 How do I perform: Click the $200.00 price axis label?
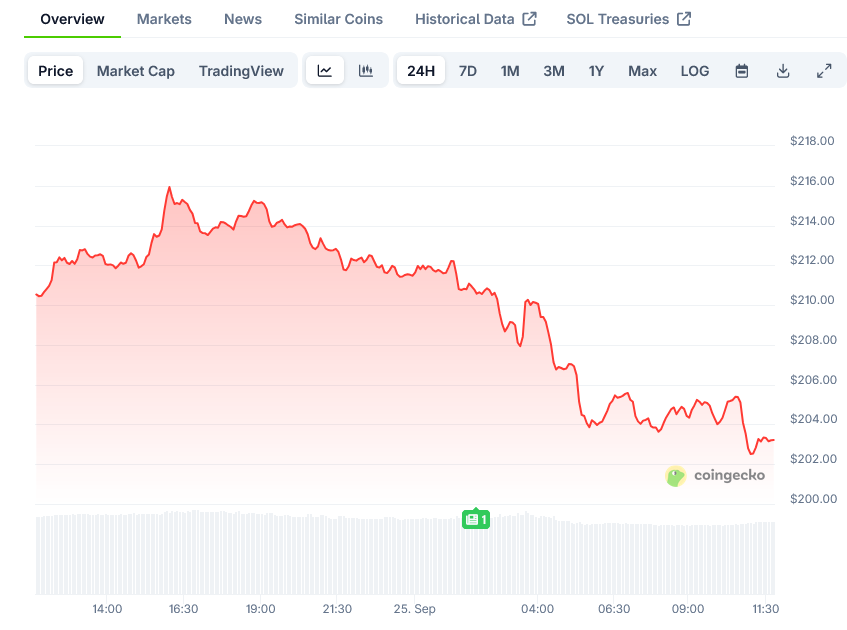813,499
